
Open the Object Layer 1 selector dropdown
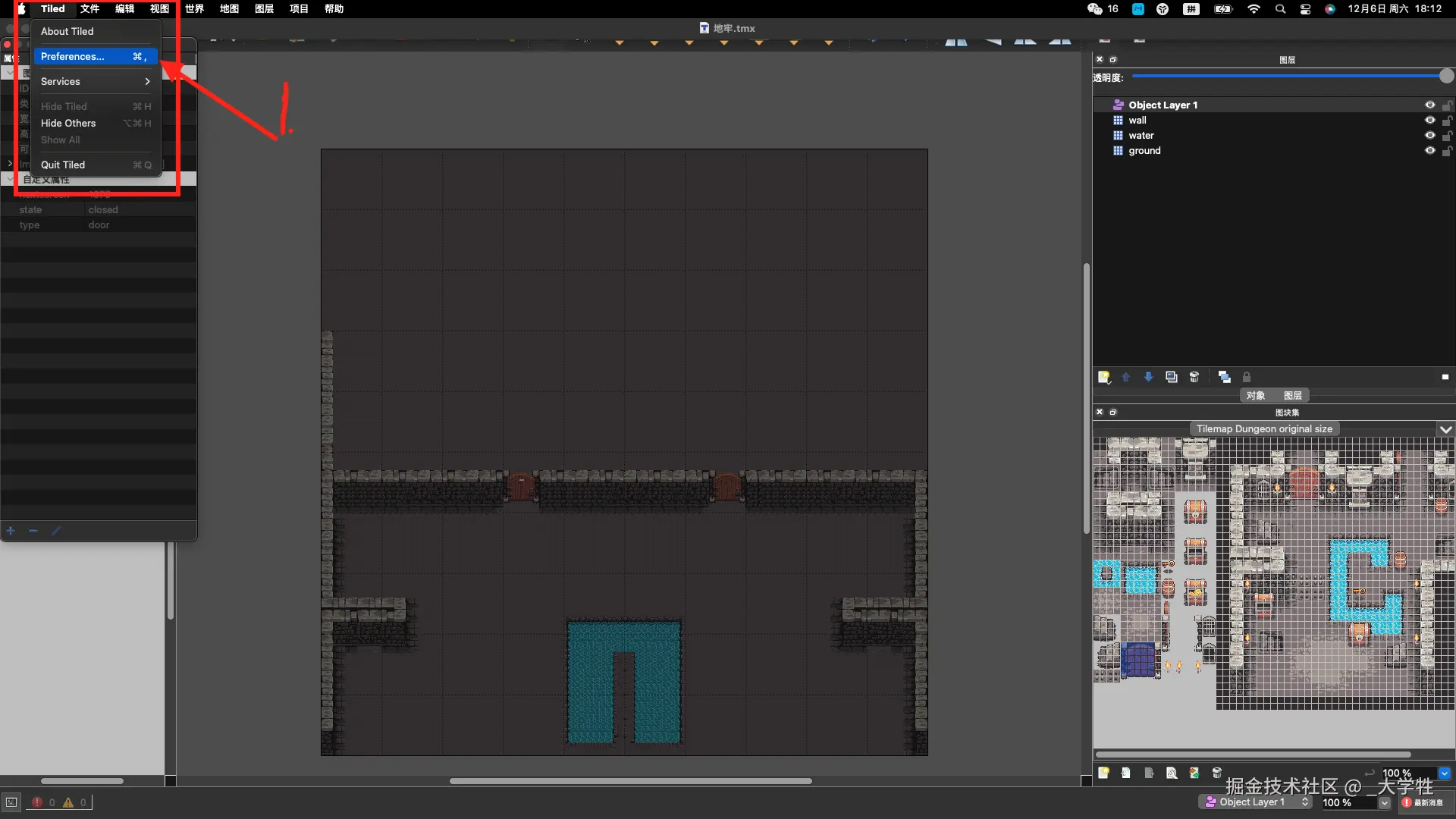(1256, 802)
